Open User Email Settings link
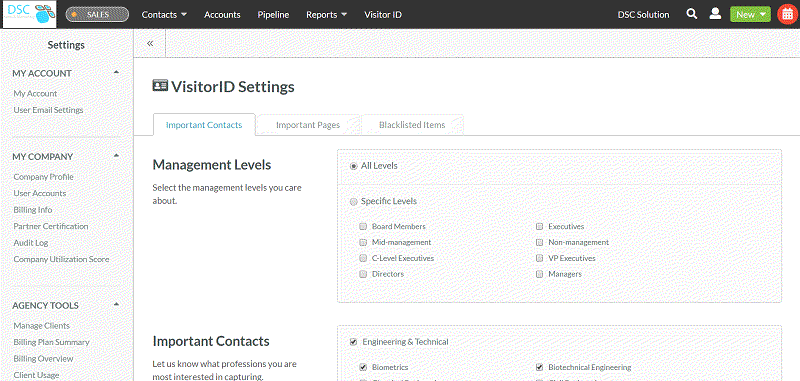 pos(48,110)
